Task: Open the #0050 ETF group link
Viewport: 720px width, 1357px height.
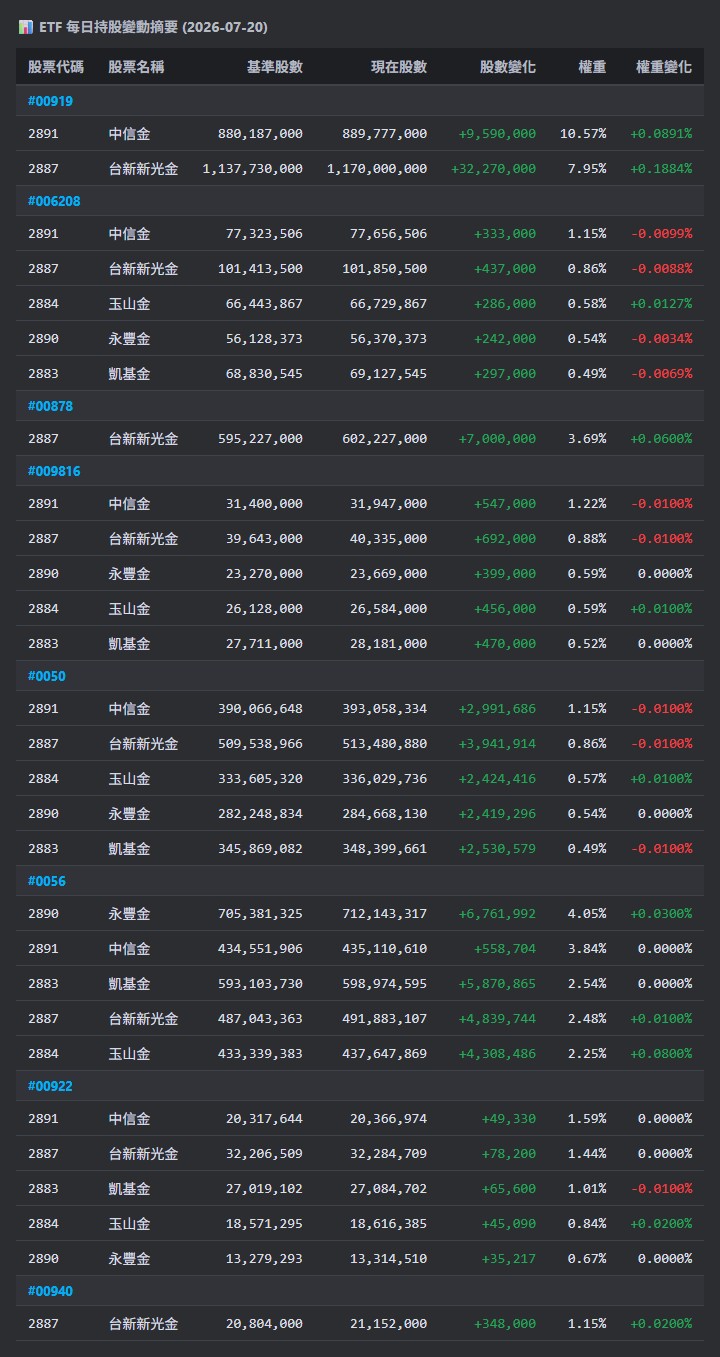Action: [x=46, y=676]
